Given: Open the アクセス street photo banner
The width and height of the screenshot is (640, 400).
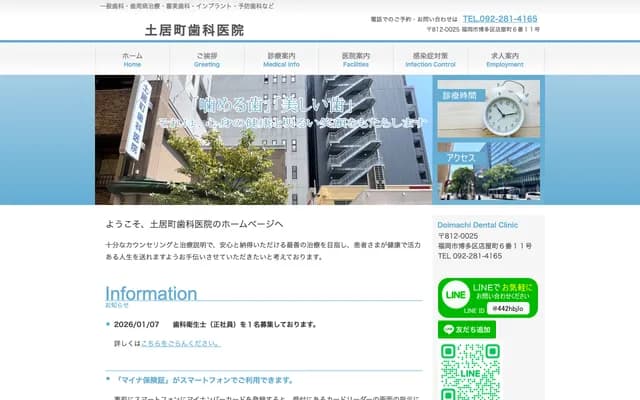Looking at the screenshot, I should click(x=489, y=171).
